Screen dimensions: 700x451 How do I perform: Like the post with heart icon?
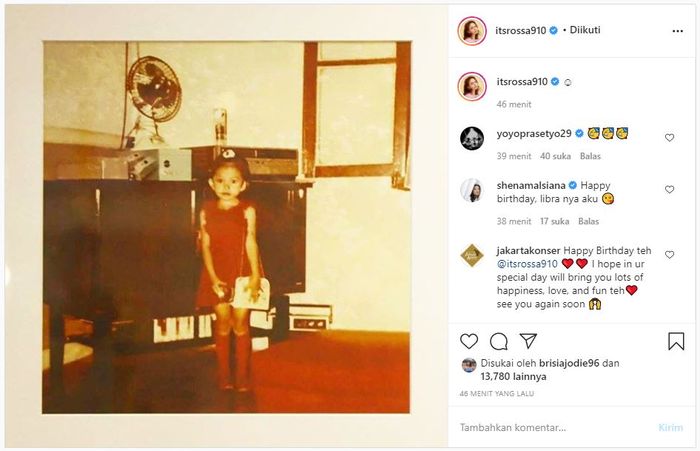469,342
